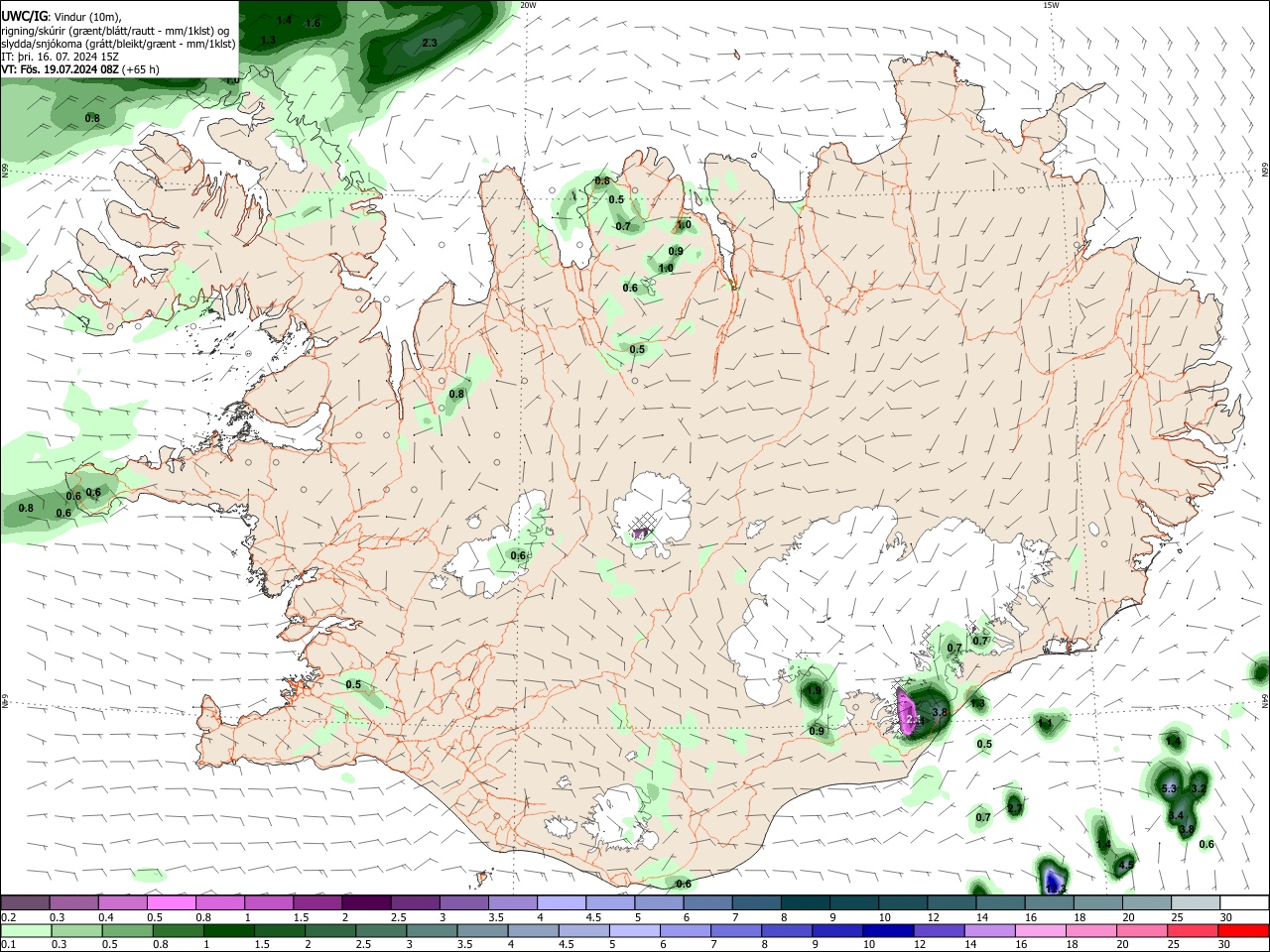Click the lavender swatch between 14 and 16 on lower scale
Image resolution: width=1270 pixels, height=952 pixels.
tap(988, 931)
